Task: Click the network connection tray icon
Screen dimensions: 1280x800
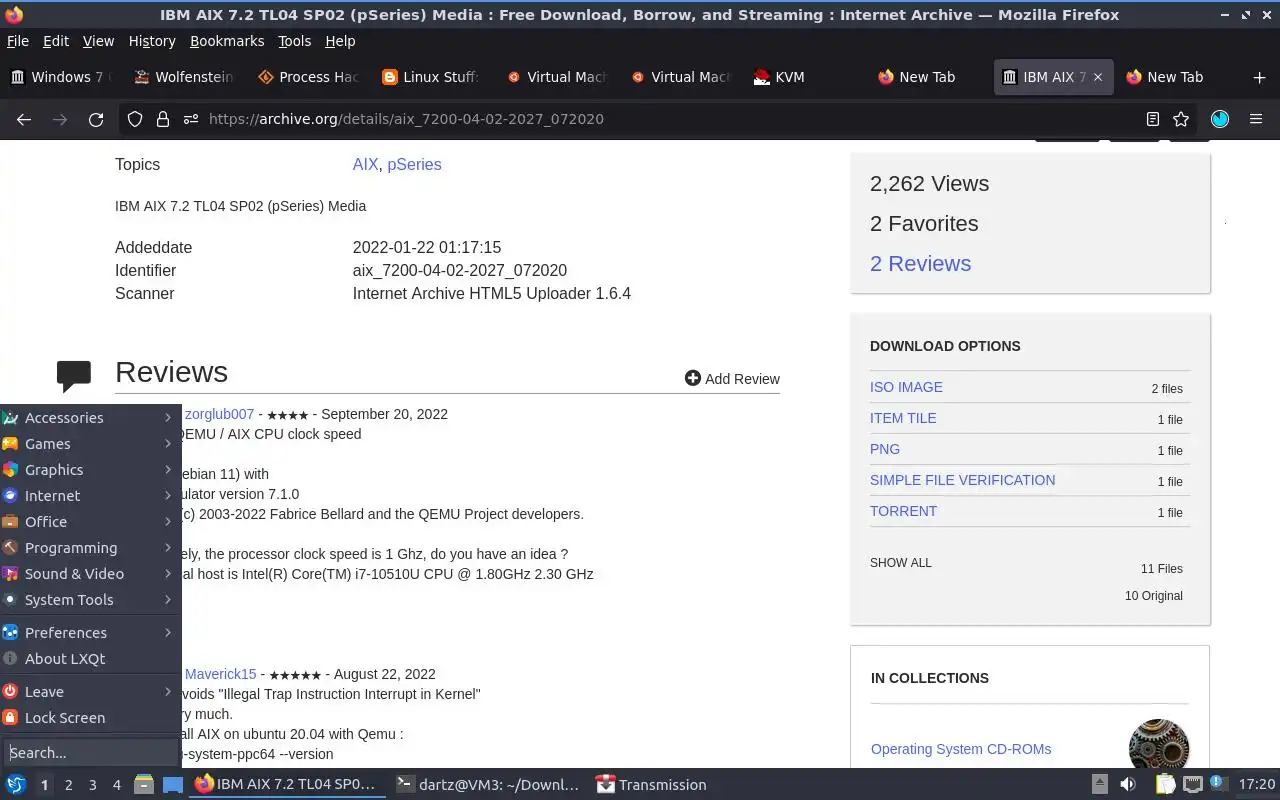Action: coord(1193,785)
